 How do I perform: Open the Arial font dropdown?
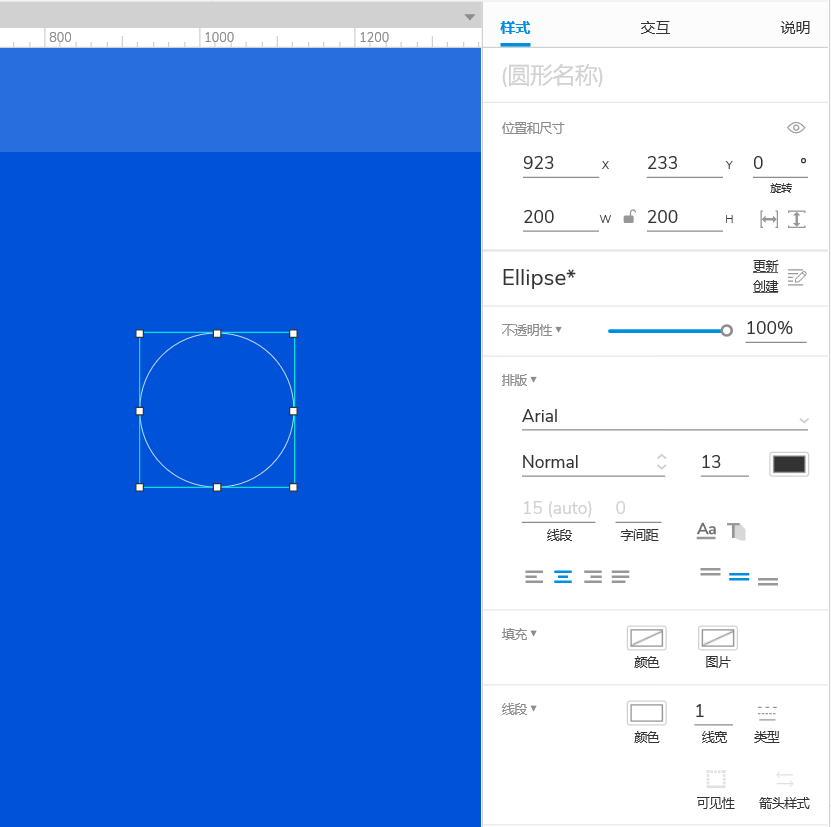point(665,417)
